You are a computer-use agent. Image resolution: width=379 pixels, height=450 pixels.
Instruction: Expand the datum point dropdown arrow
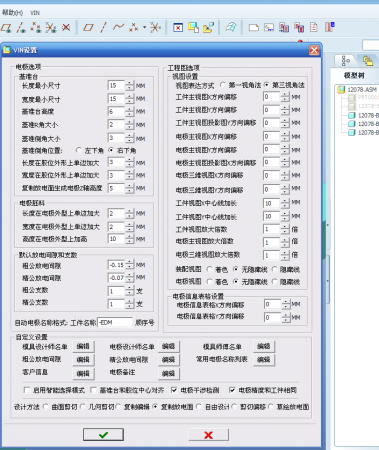(144, 27)
